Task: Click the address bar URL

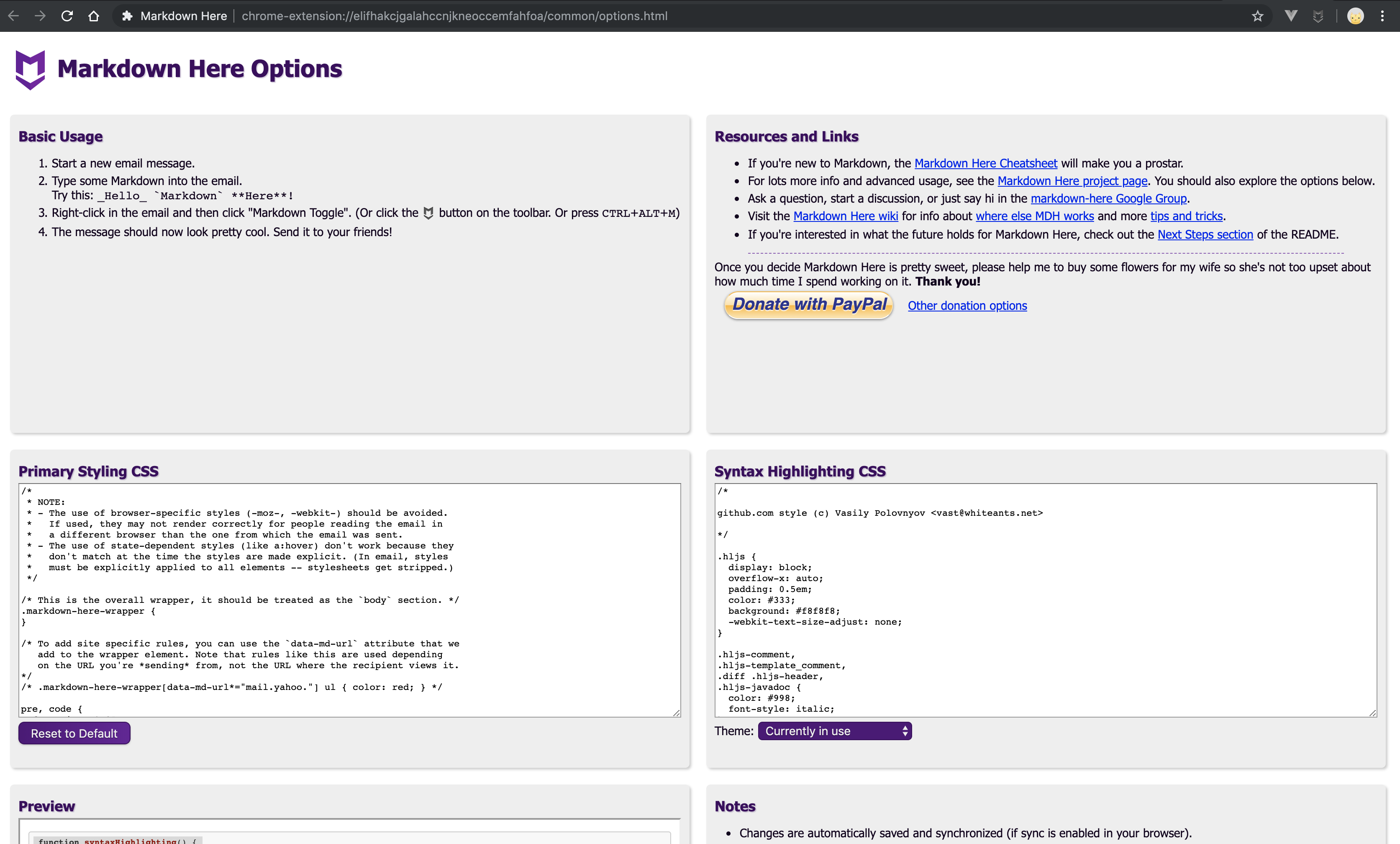Action: tap(454, 16)
